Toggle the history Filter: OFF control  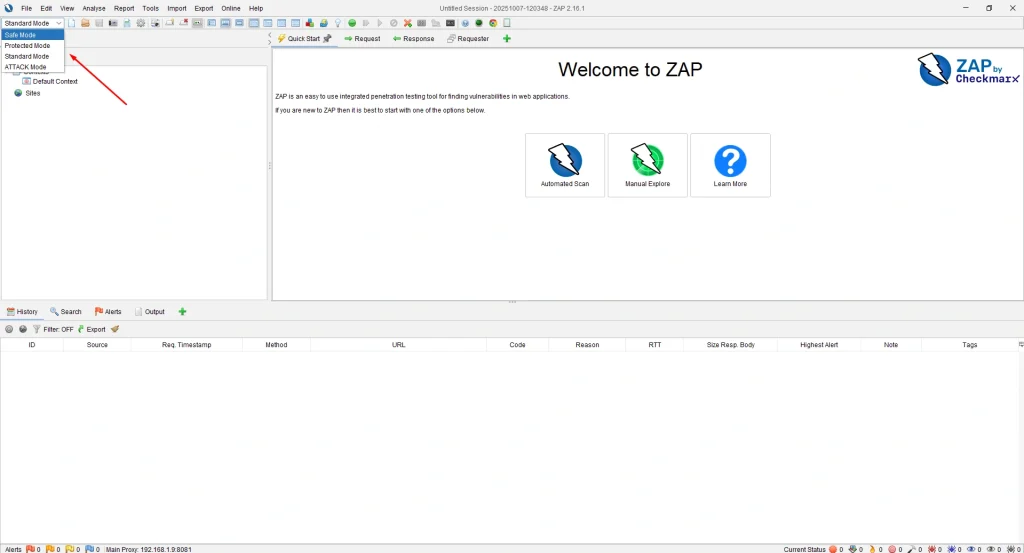53,329
